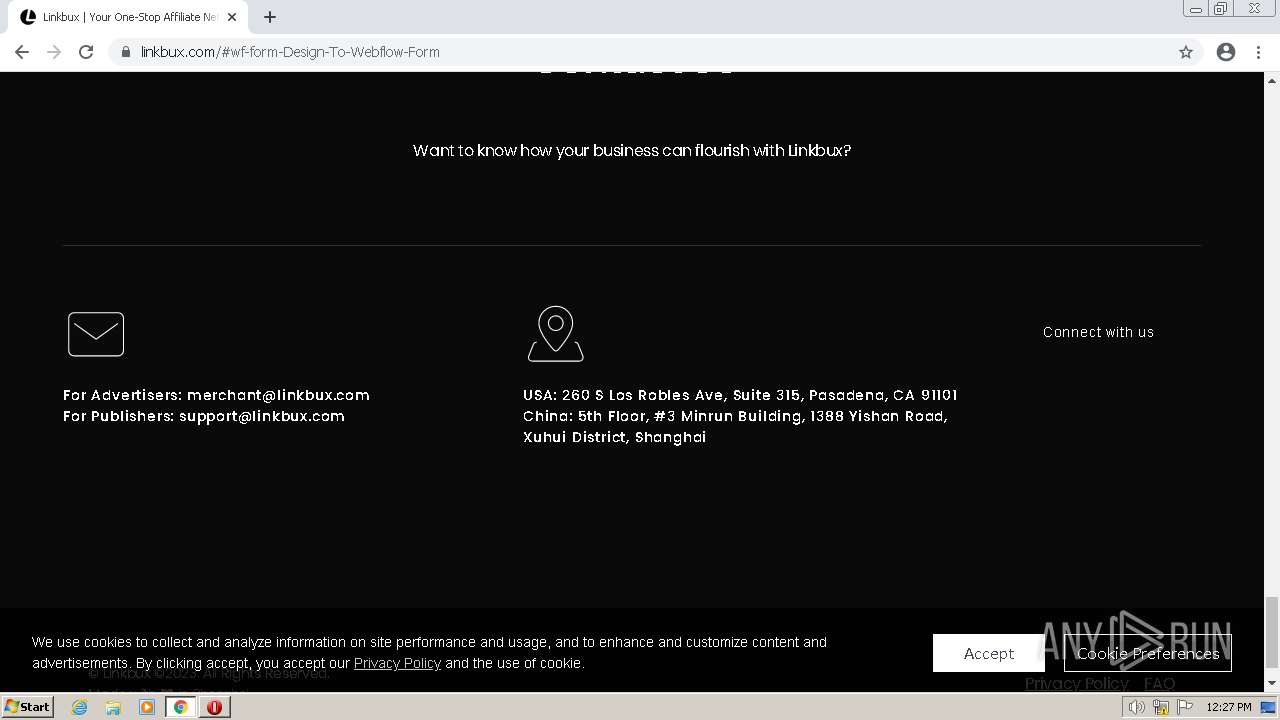
Task: Open the Chrome profile avatar menu
Action: [x=1226, y=52]
